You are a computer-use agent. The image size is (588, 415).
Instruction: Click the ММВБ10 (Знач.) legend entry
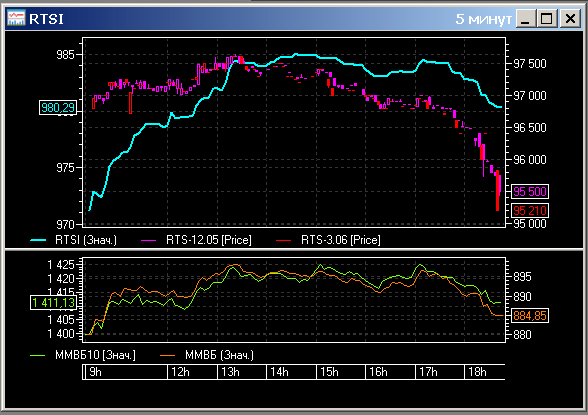[x=83, y=355]
